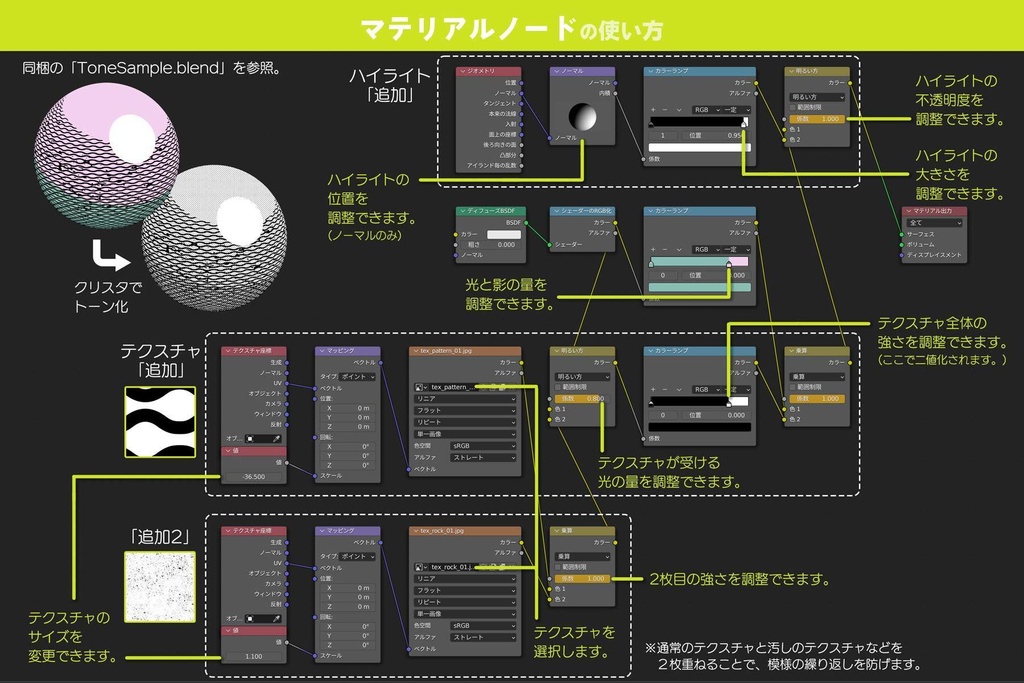Enable 範囲制限 on the texture 明るい方 node
The width and height of the screenshot is (1024, 683).
click(556, 387)
